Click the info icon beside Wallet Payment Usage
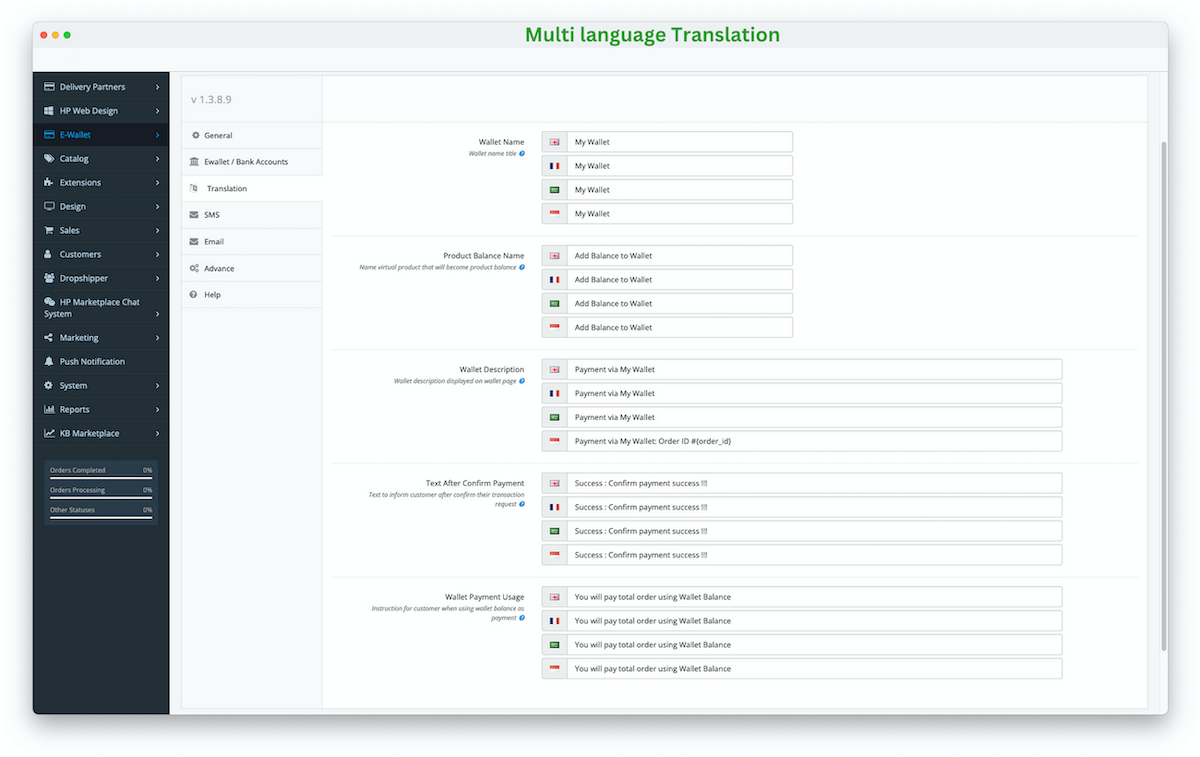The width and height of the screenshot is (1200, 757). coord(521,618)
